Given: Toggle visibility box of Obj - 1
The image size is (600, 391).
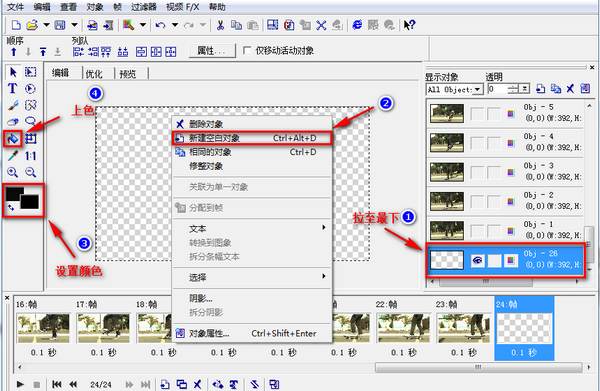Looking at the screenshot, I should (477, 231).
